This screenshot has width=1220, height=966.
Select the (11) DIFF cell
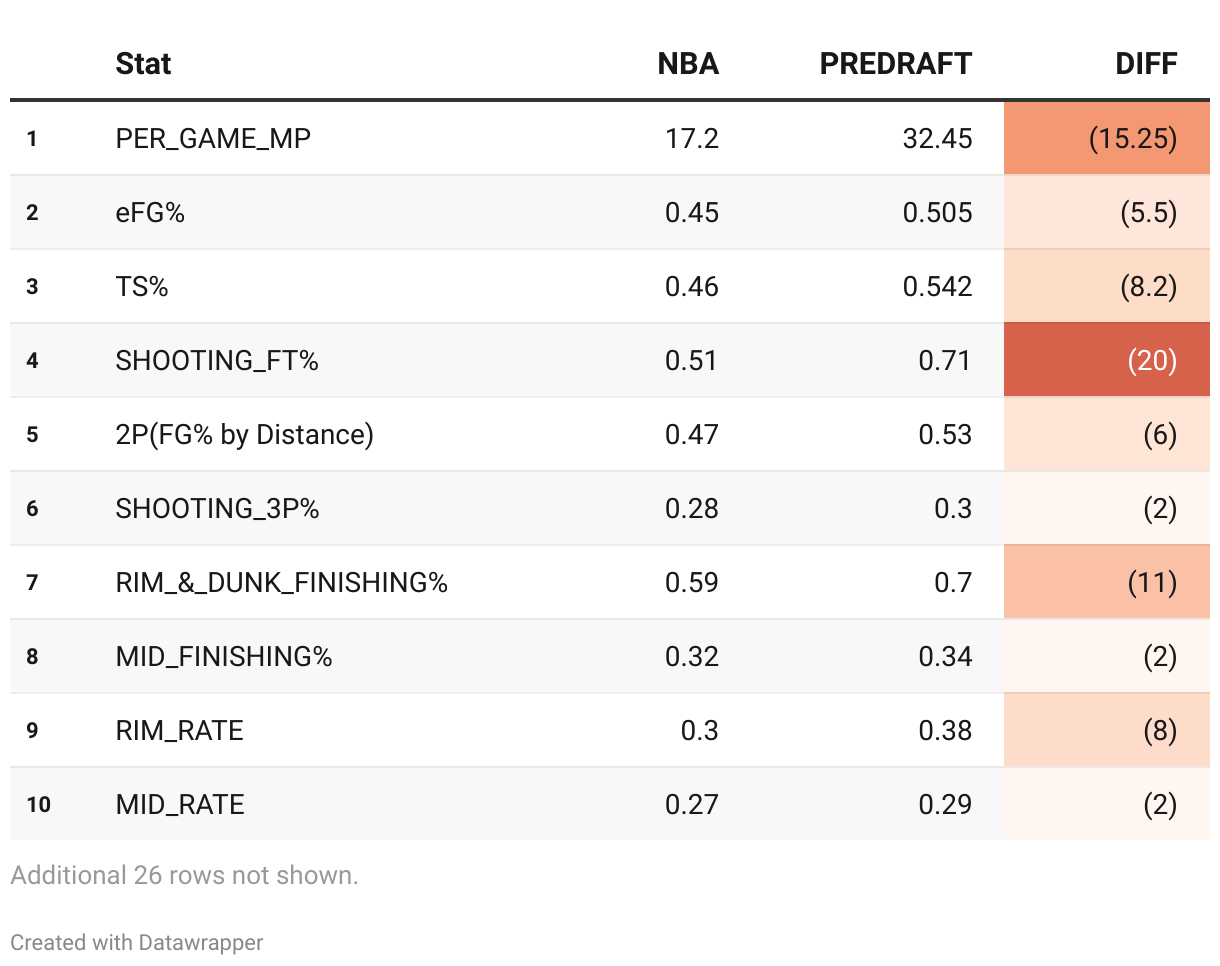1152,582
